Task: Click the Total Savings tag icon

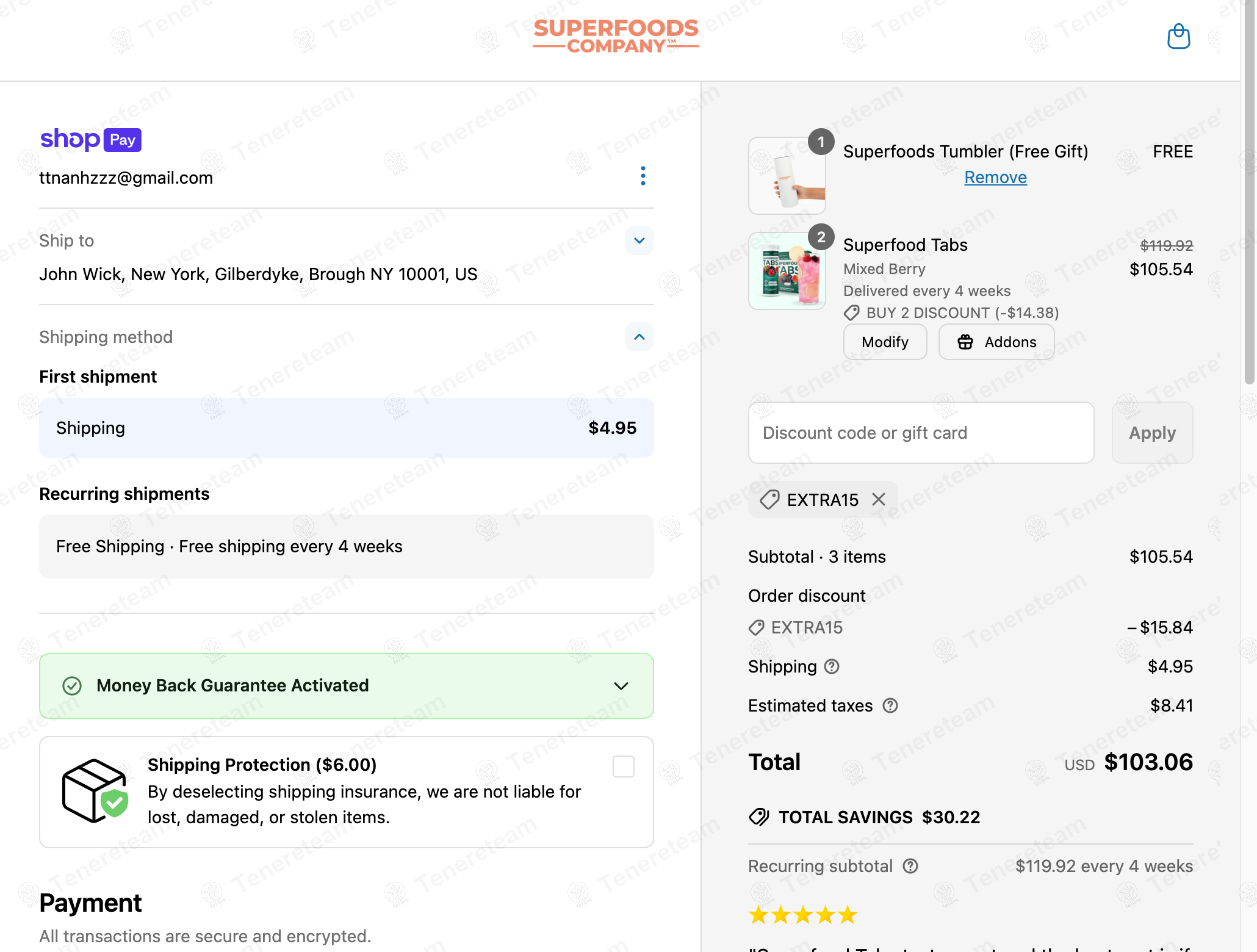Action: (x=759, y=817)
